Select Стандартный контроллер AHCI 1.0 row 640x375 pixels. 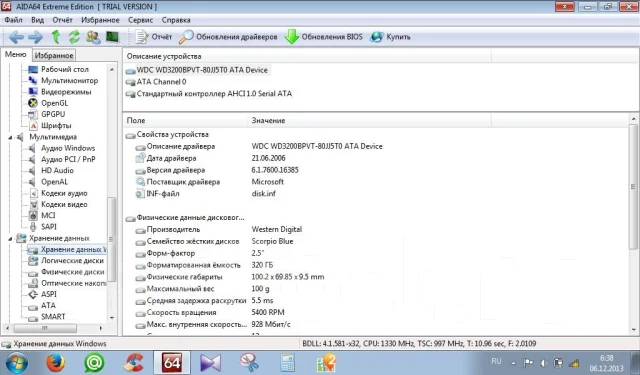214,94
